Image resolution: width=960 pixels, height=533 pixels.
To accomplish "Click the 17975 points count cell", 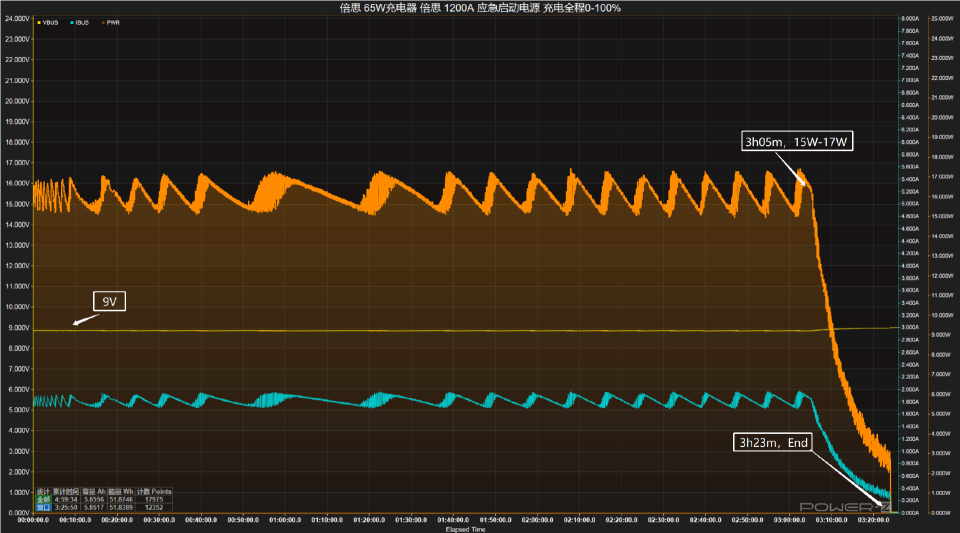I will coord(154,499).
